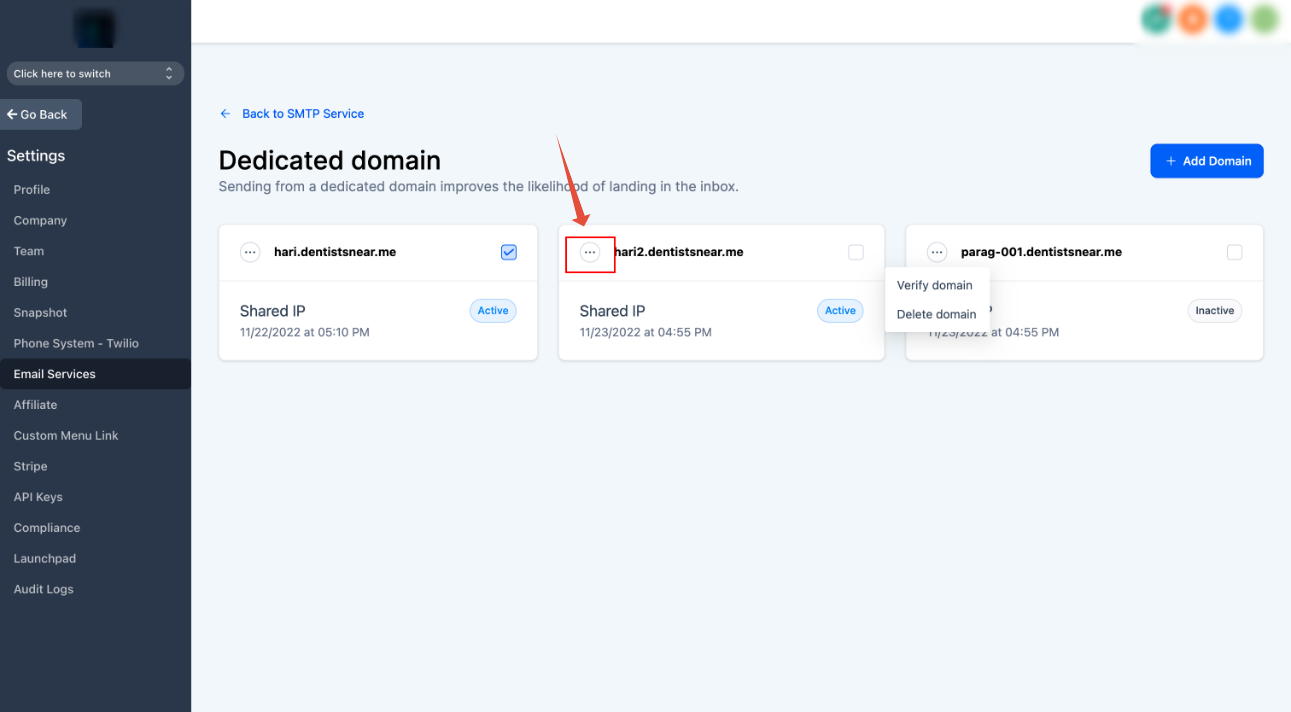Open three-dot menu for parag-001.dentistsnear.me
The width and height of the screenshot is (1291, 712).
tap(937, 253)
